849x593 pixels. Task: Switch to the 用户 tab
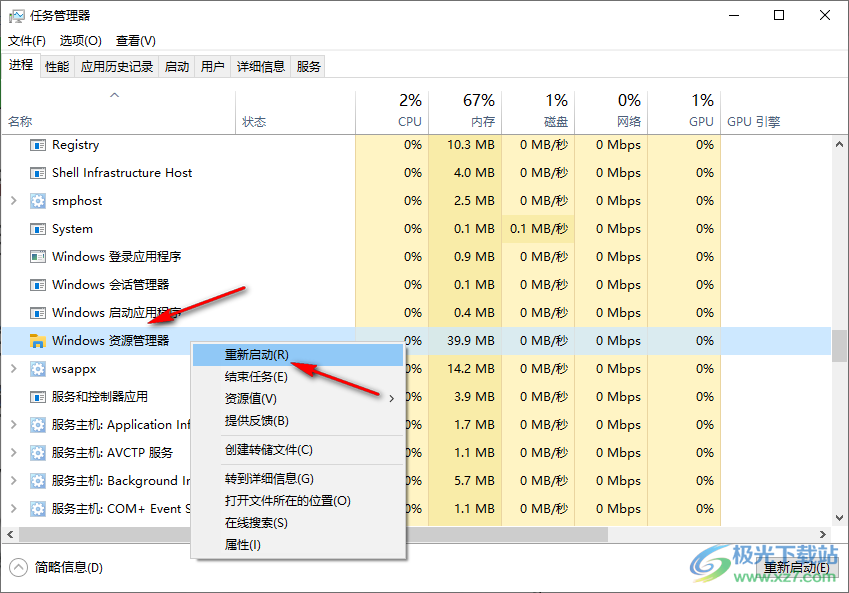[212, 67]
